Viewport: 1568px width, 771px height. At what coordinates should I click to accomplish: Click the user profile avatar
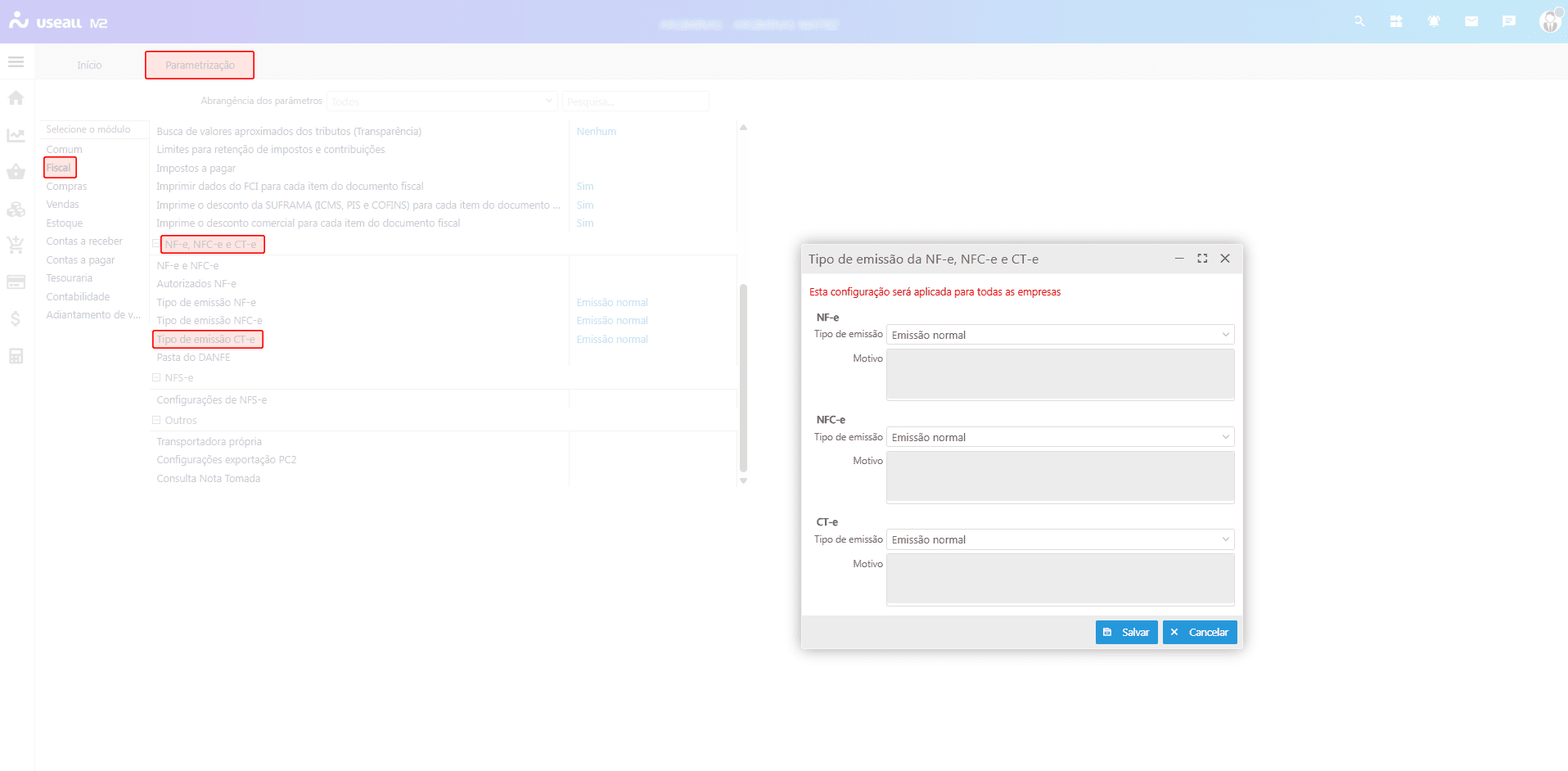pyautogui.click(x=1549, y=22)
